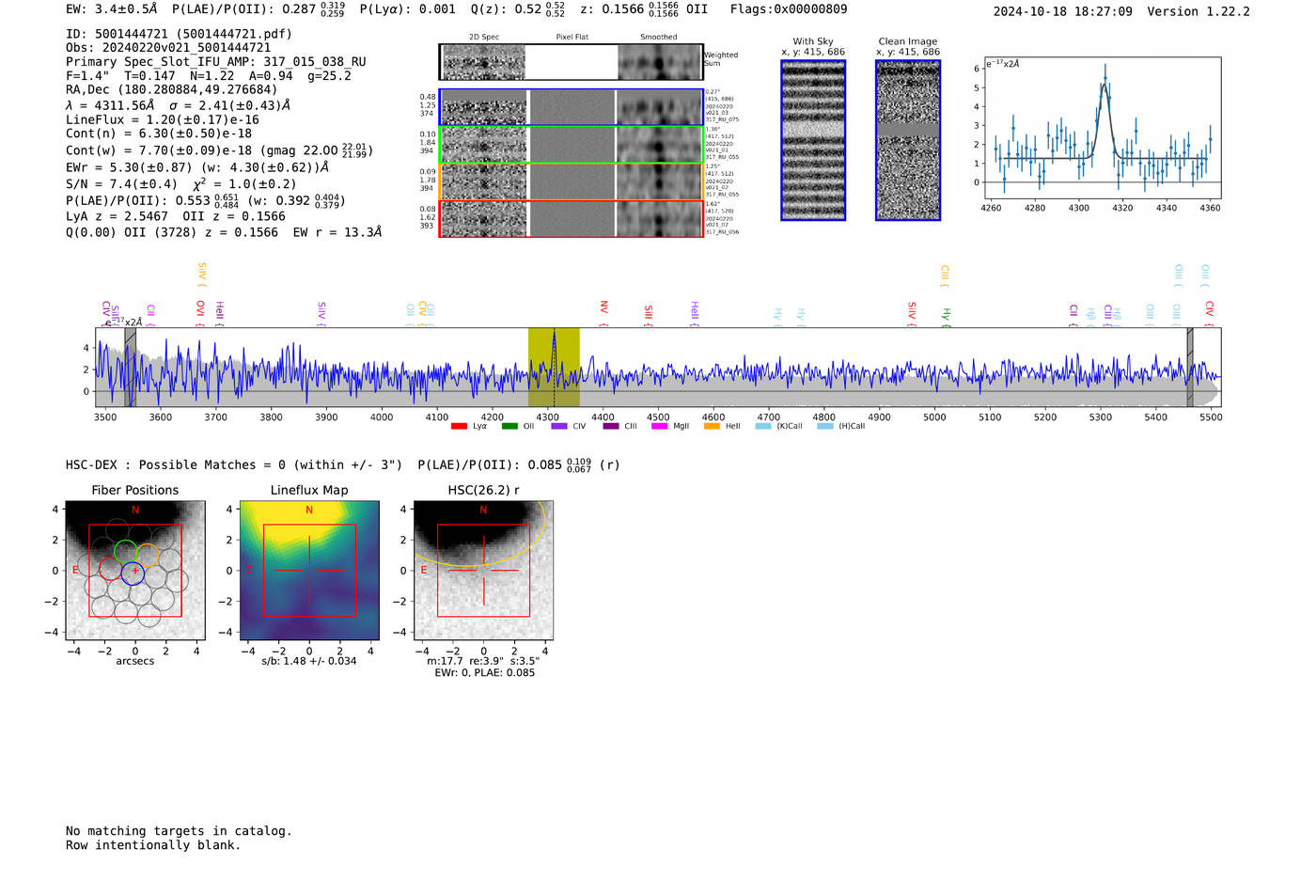Select the orange-bordered fiber spectrum row
The image size is (1316, 896).
pos(571,181)
